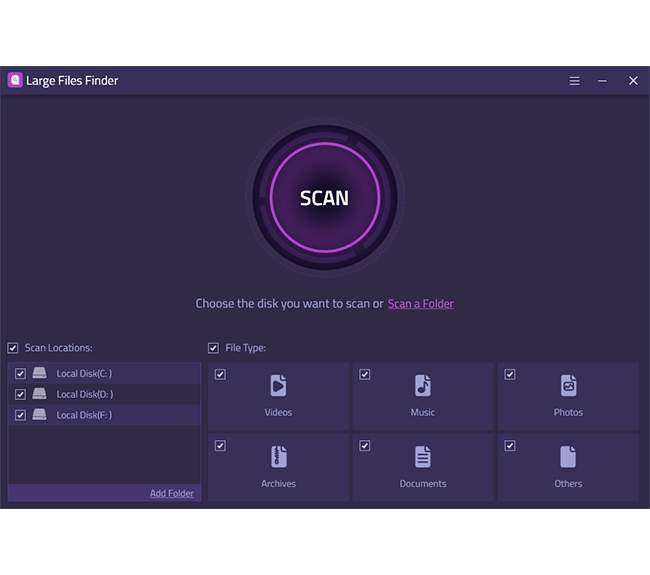650x575 pixels.
Task: Open the Scan a Folder link
Action: [420, 304]
